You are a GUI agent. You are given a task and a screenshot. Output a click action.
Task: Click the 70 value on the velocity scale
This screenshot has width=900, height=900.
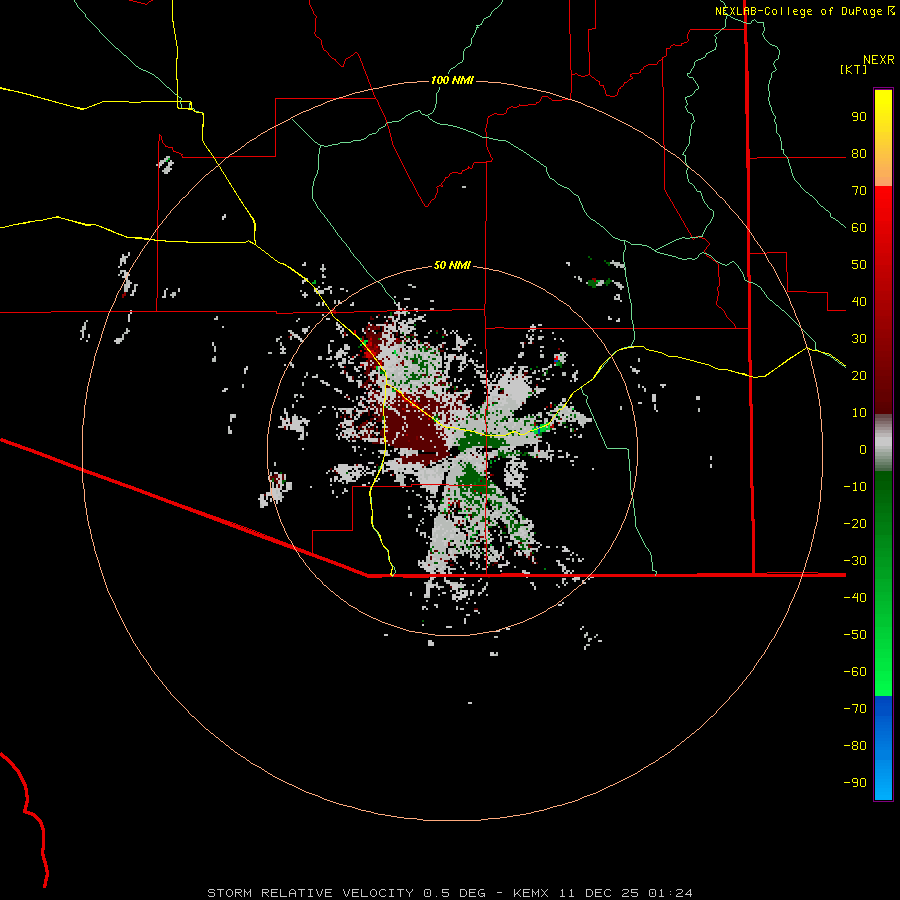pyautogui.click(x=859, y=191)
